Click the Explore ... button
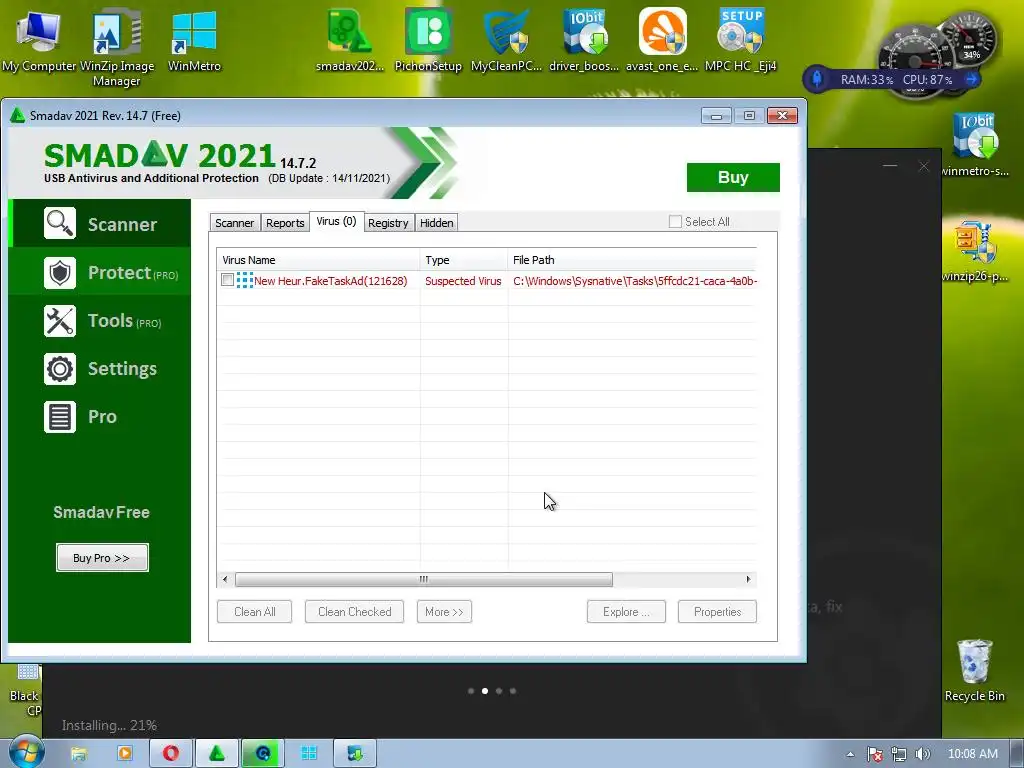 click(626, 612)
